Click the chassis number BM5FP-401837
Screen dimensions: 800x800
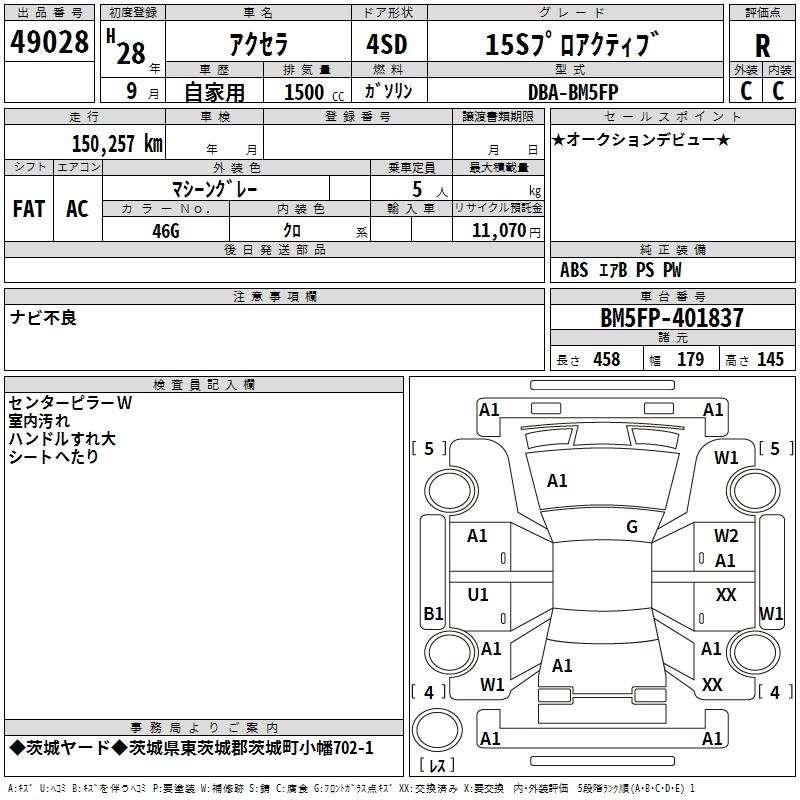(x=672, y=318)
